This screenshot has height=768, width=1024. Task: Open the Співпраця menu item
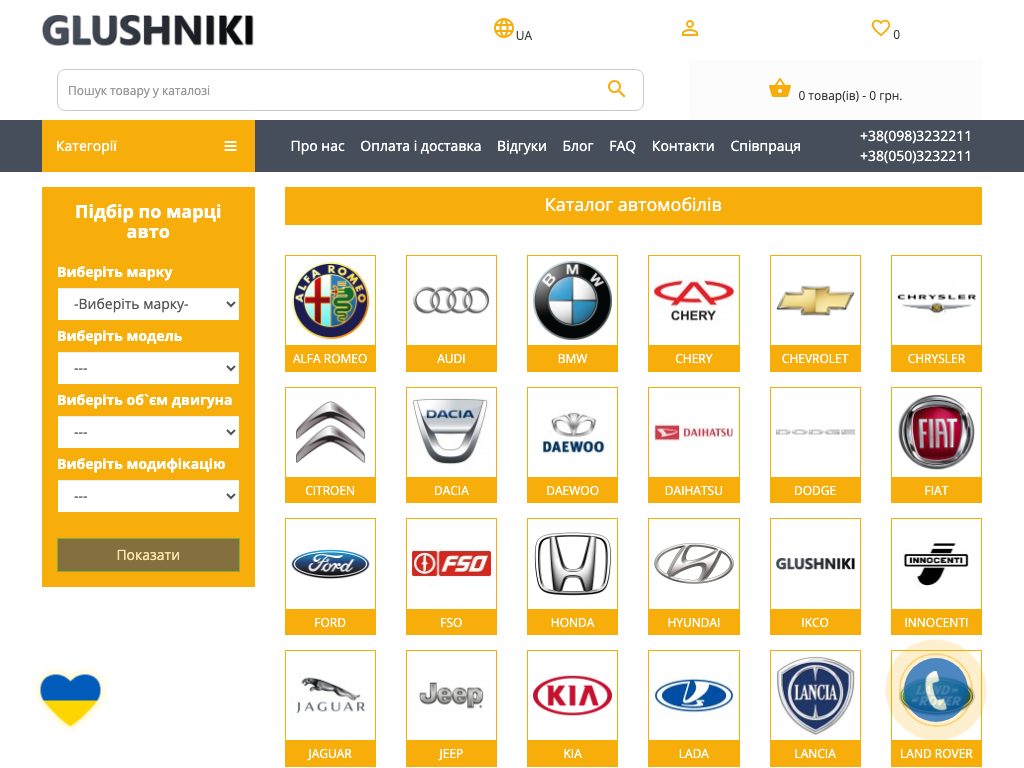point(765,146)
